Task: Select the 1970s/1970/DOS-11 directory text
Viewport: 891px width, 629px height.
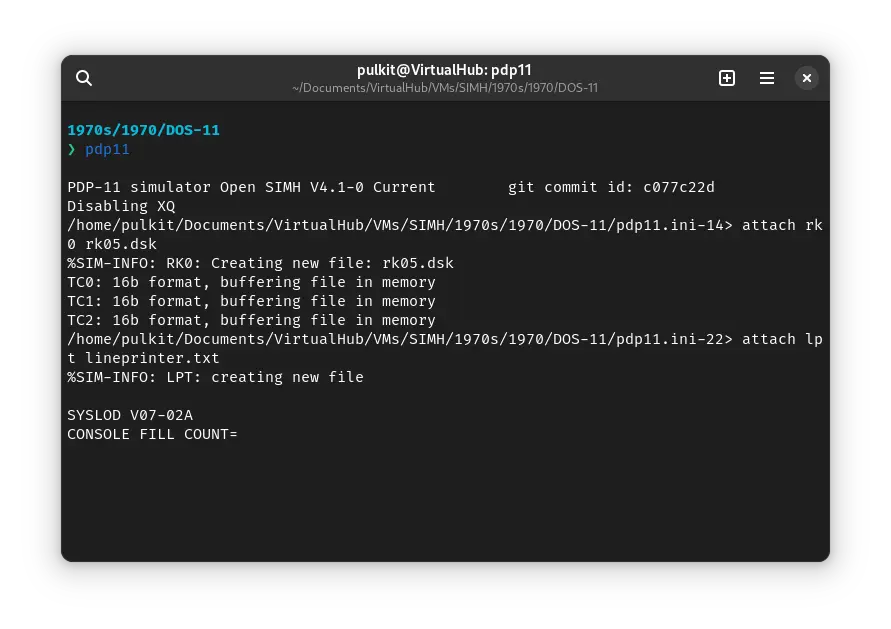Action: 143,130
